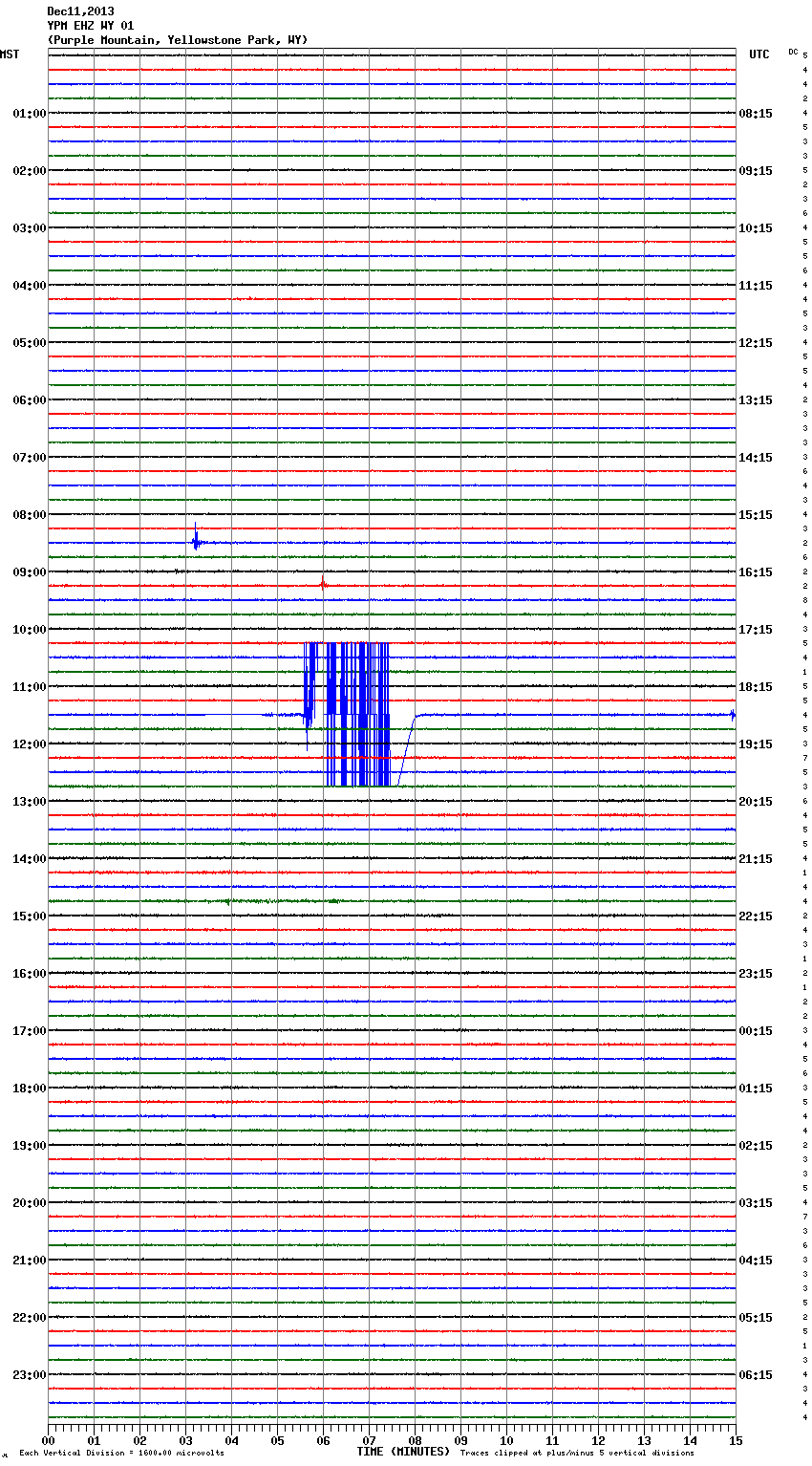Click the Each Vertical Division = 1600.00 microvolts note
This screenshot has height=1466, width=812.
121,1453
